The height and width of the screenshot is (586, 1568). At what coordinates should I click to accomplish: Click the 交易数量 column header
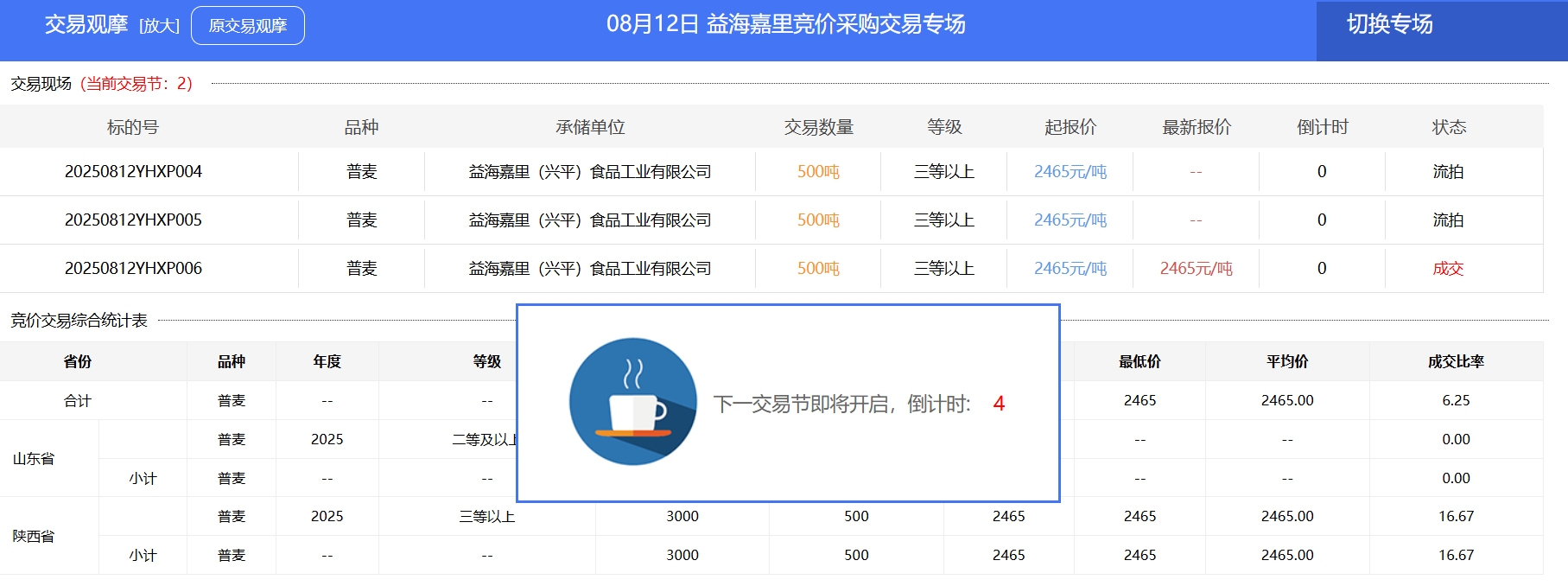coord(818,127)
